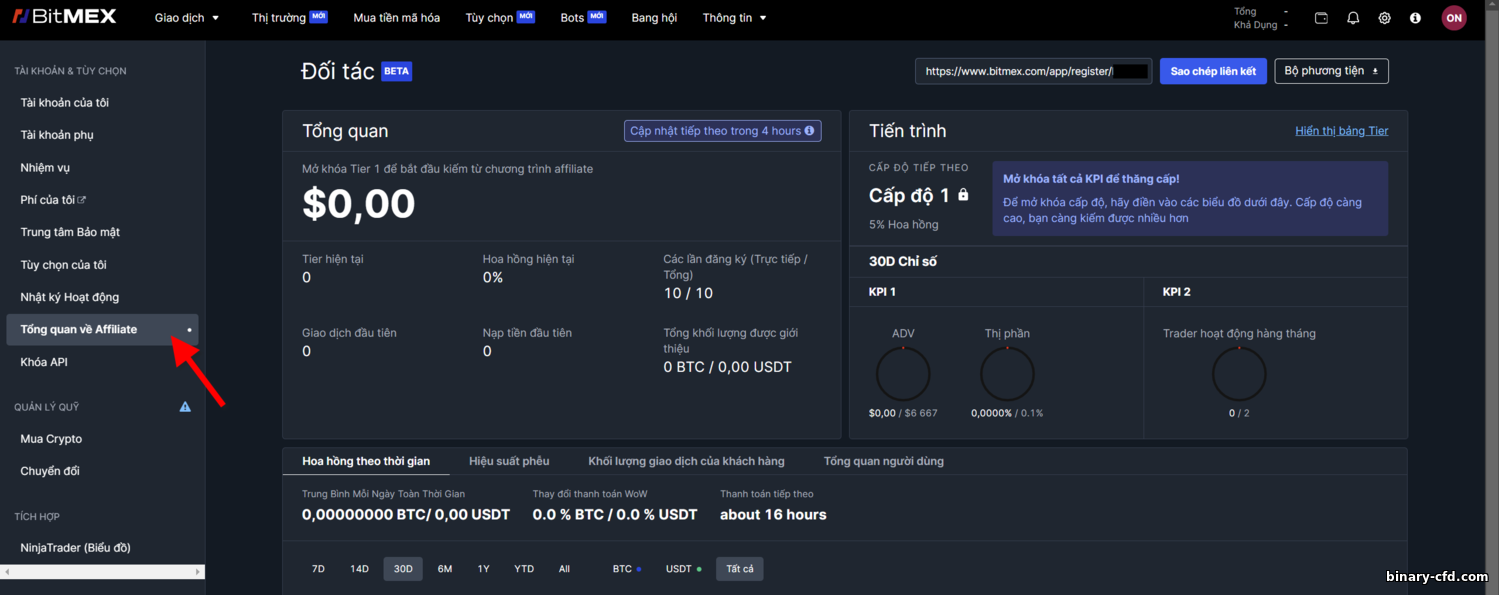Click the BETA badge beside Đối tác

pyautogui.click(x=397, y=72)
